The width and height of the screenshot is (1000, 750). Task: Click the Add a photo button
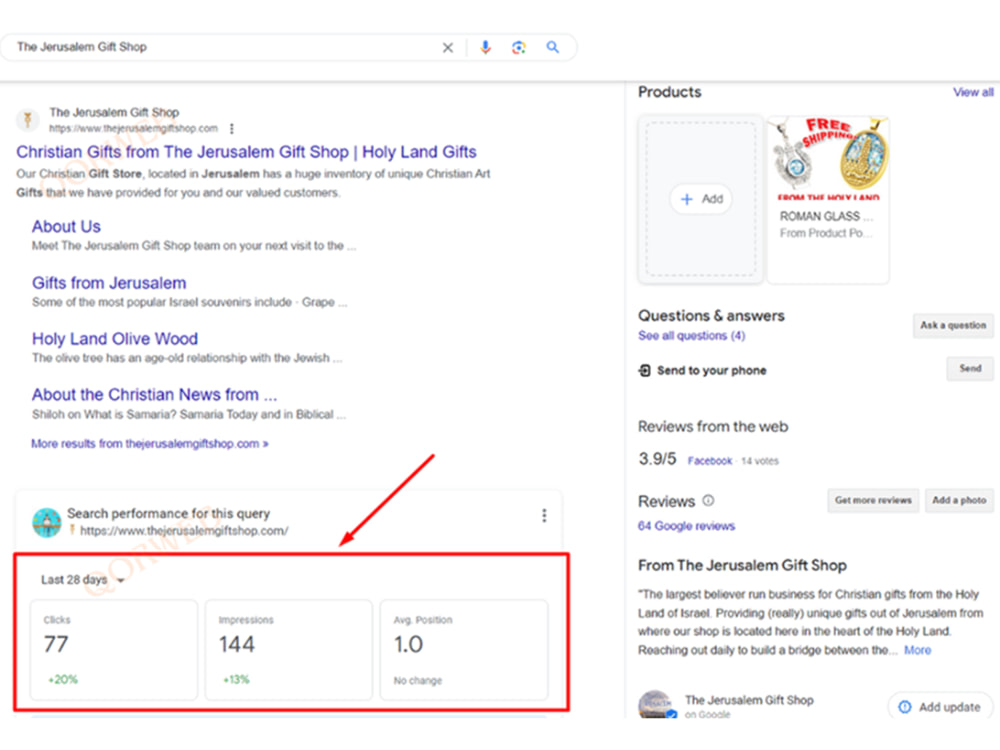[x=959, y=501]
